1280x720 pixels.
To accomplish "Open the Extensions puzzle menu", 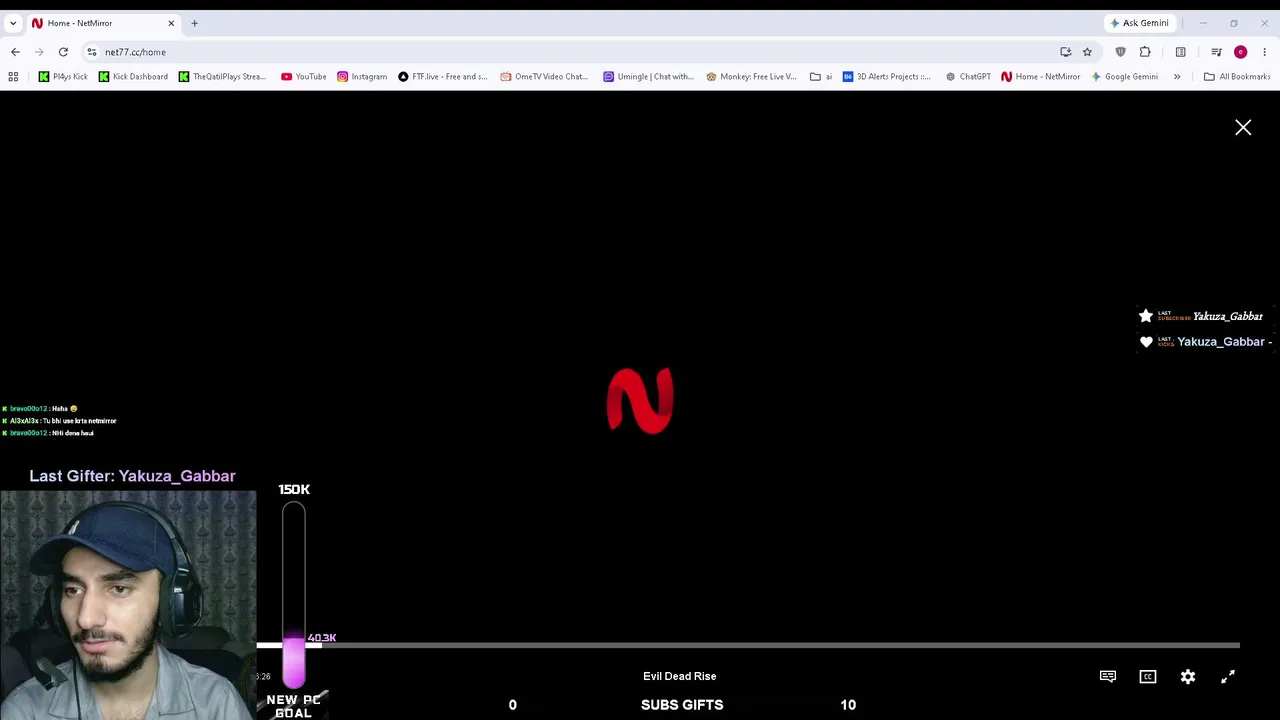I will click(1145, 52).
